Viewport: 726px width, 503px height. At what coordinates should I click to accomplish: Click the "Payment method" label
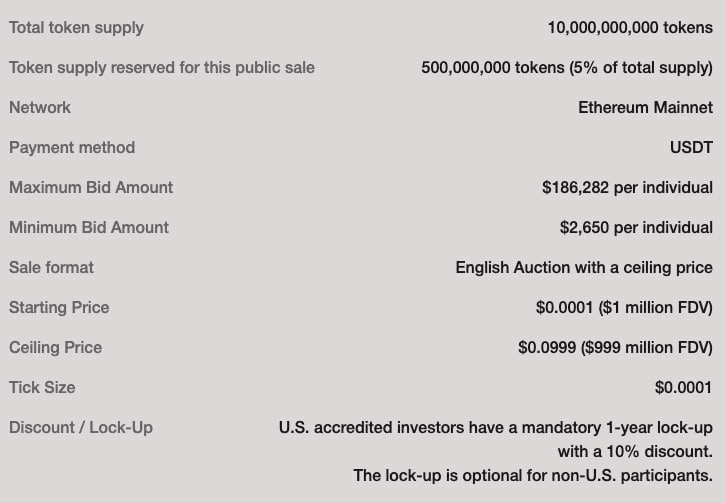(72, 147)
